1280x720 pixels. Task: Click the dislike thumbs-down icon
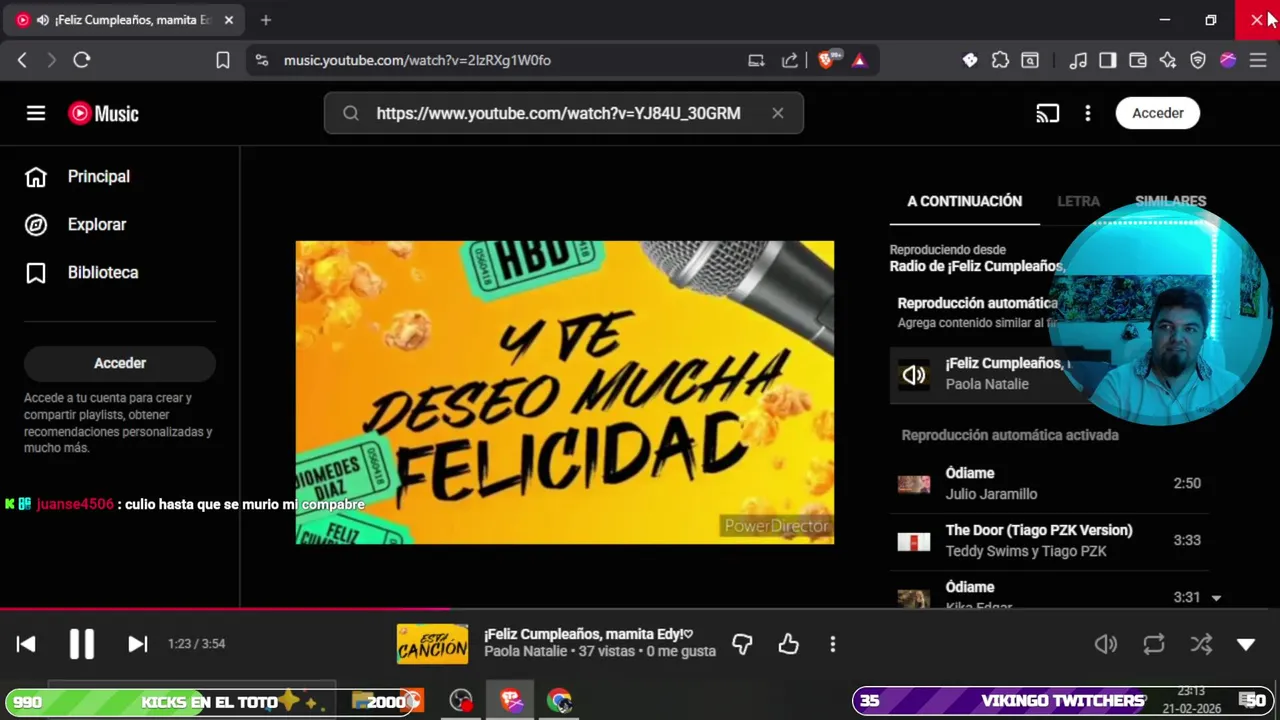pos(742,644)
